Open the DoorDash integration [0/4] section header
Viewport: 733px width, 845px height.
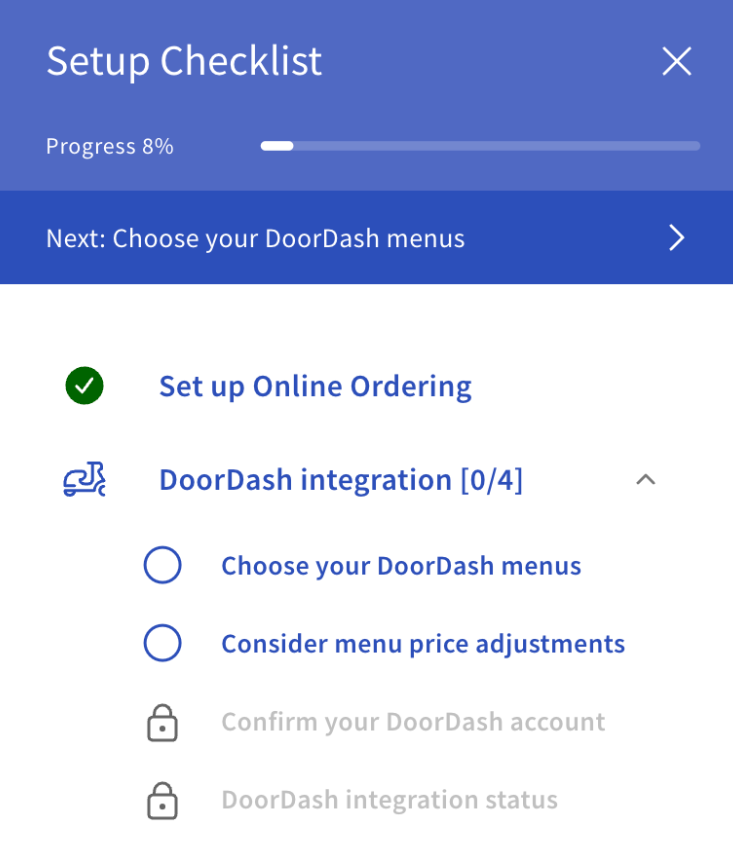click(342, 480)
